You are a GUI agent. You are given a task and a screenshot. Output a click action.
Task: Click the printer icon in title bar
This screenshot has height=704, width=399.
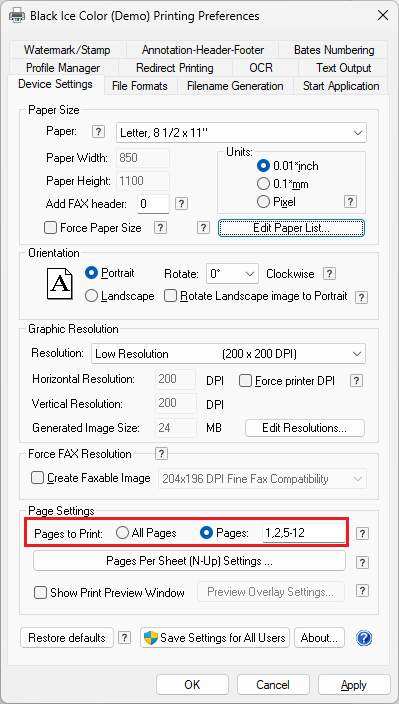(x=17, y=16)
